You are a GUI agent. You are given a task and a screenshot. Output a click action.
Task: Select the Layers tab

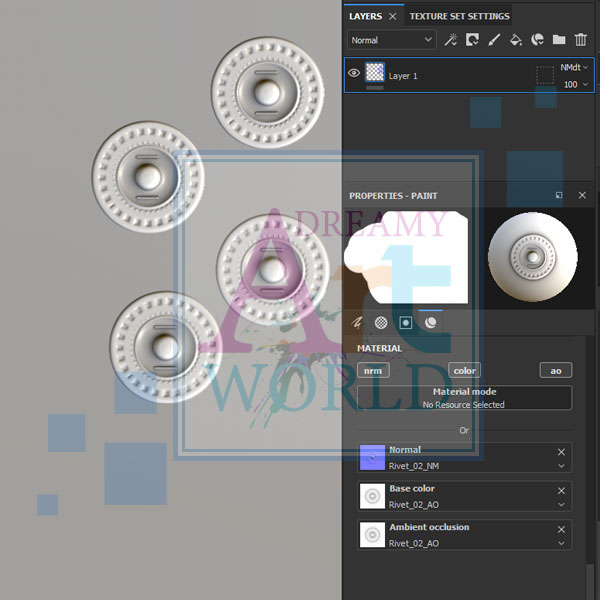click(x=365, y=16)
